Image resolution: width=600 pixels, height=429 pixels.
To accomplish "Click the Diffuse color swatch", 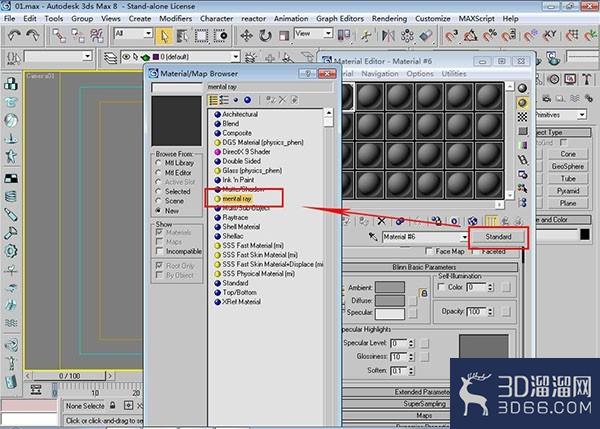I will 390,300.
